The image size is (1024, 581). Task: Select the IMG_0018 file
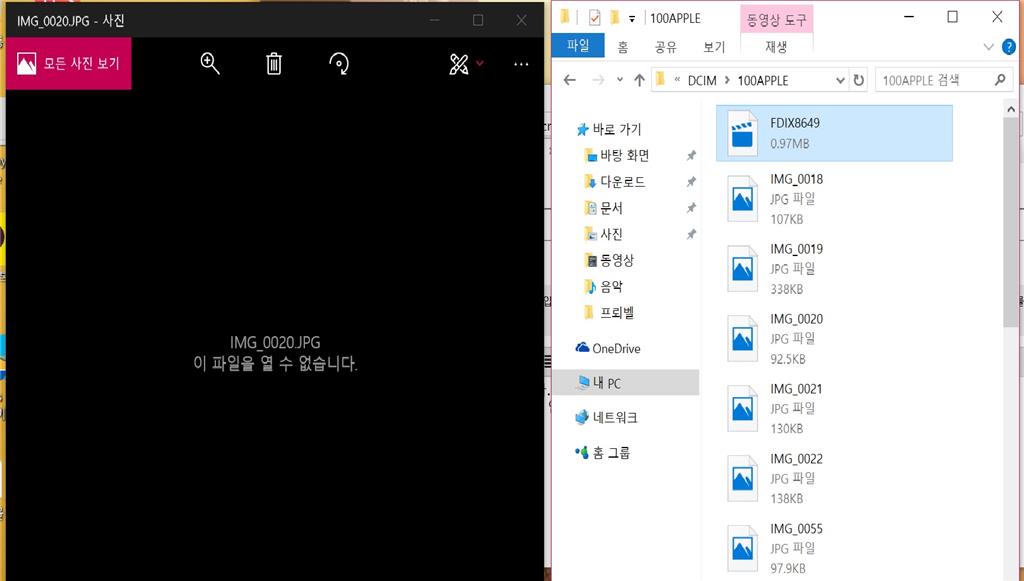(x=834, y=198)
